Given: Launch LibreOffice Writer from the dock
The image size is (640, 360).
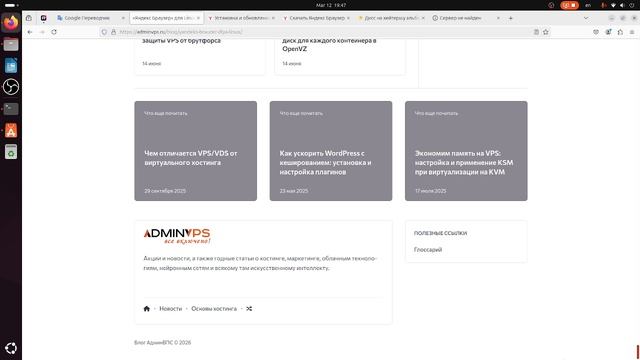Looking at the screenshot, I should click(11, 65).
